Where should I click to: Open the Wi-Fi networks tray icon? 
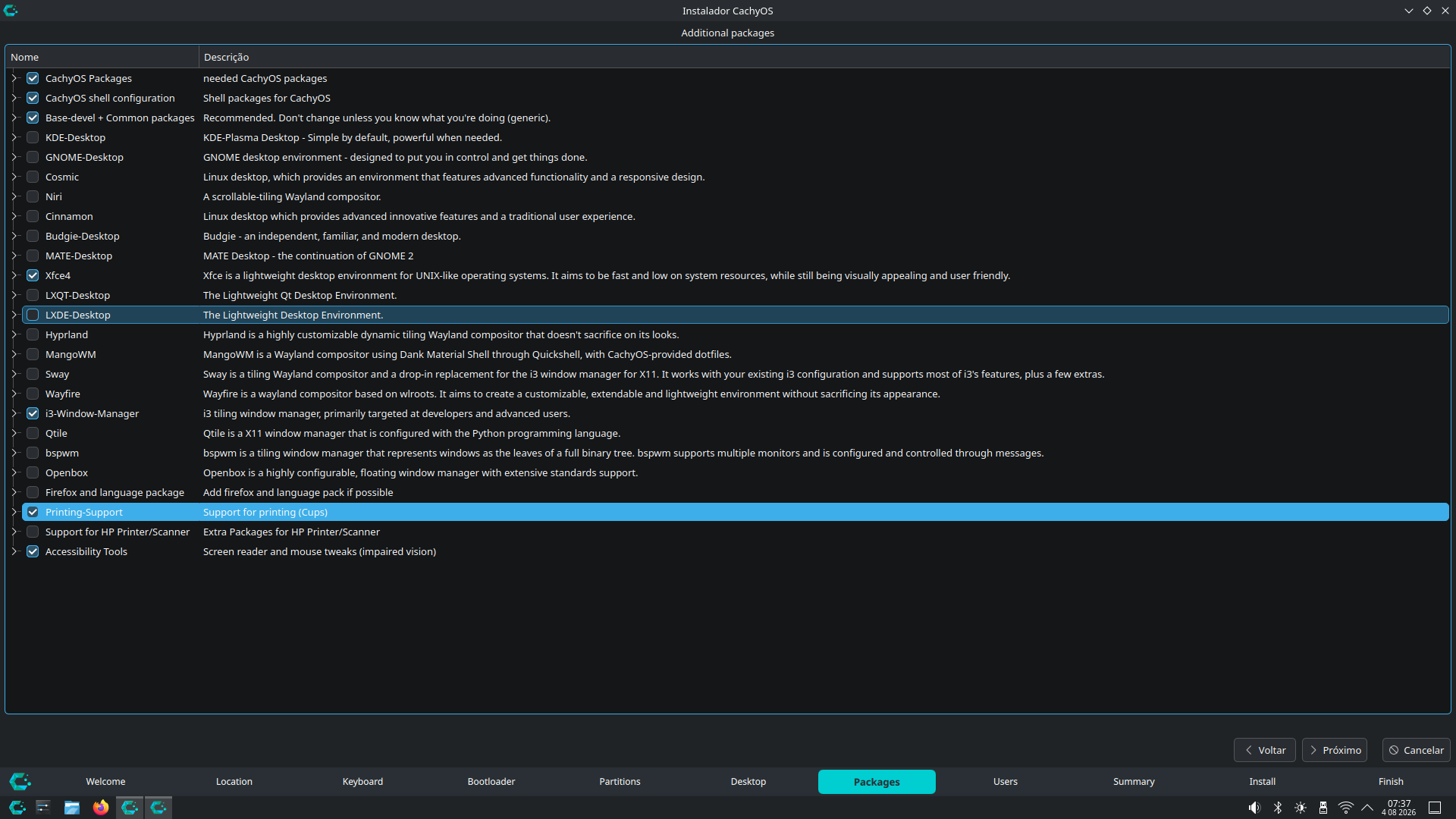(x=1346, y=808)
